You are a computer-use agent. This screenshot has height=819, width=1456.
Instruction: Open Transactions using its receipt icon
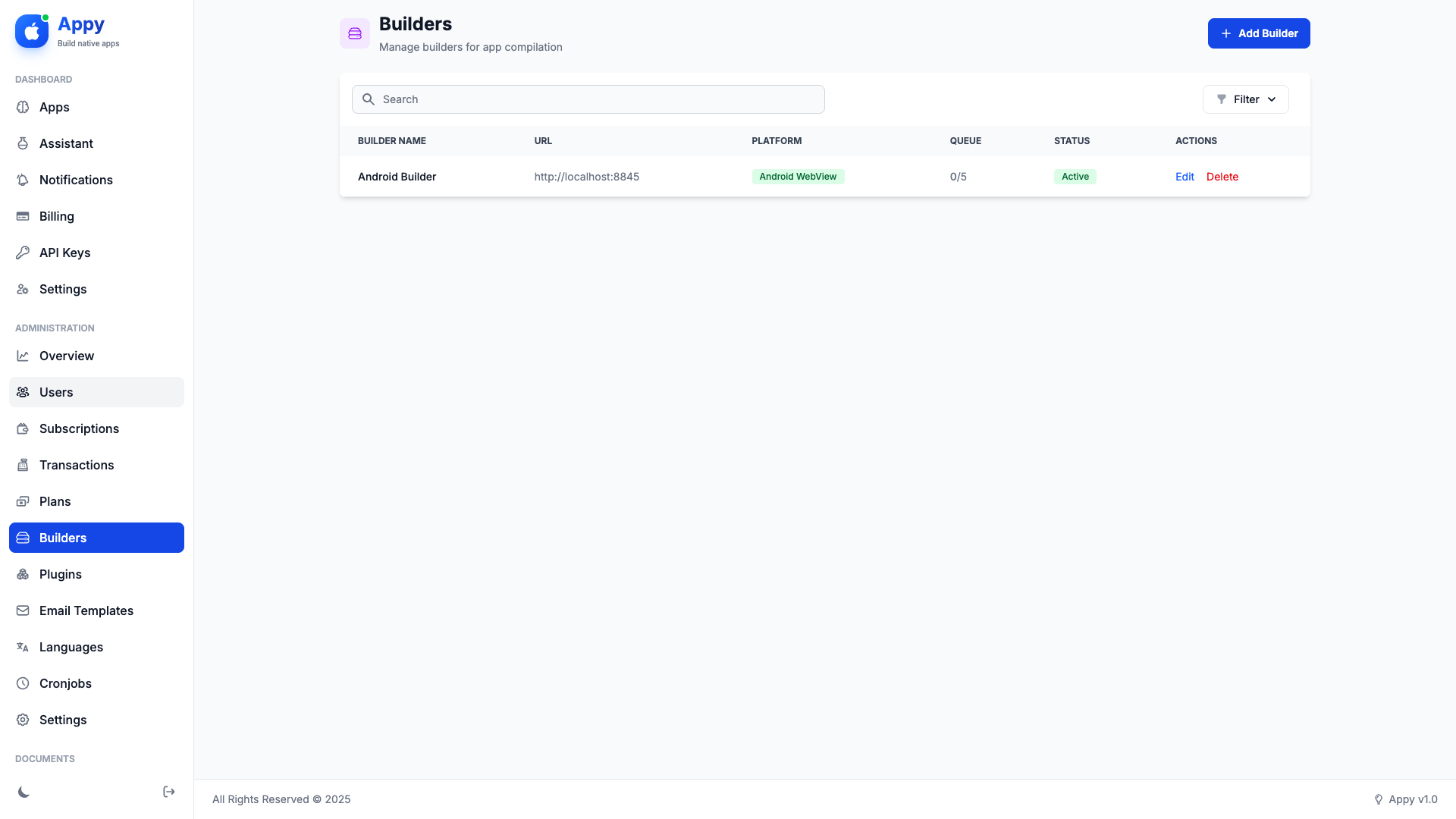coord(24,465)
